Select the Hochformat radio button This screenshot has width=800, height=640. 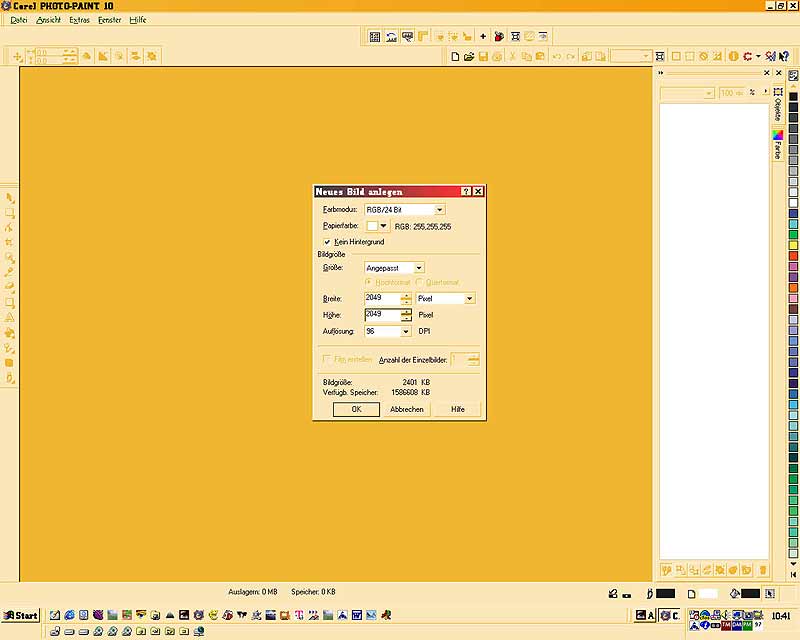coord(369,282)
